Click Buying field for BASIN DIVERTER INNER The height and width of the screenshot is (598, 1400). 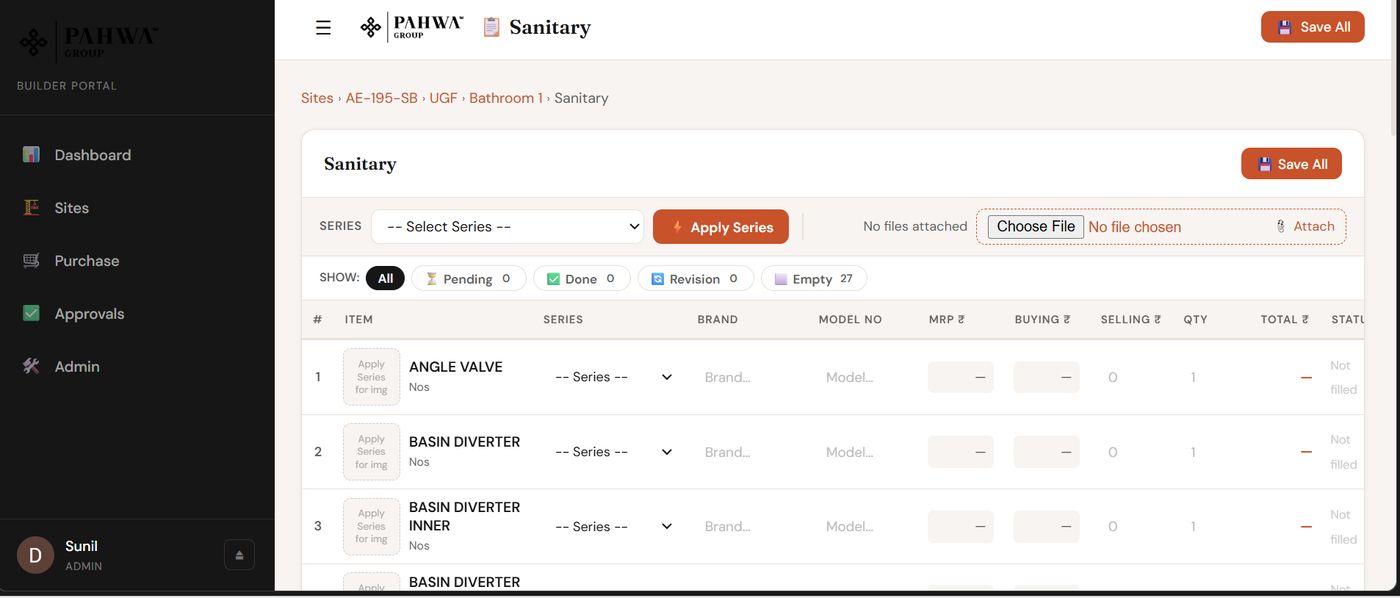[x=1047, y=527]
